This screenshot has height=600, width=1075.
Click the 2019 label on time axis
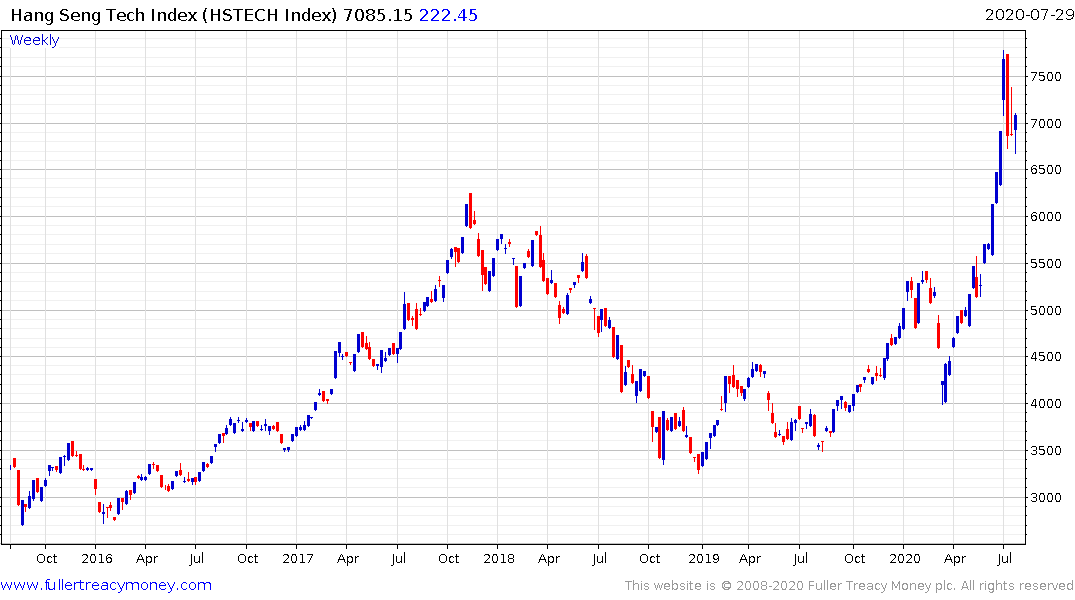click(x=703, y=558)
